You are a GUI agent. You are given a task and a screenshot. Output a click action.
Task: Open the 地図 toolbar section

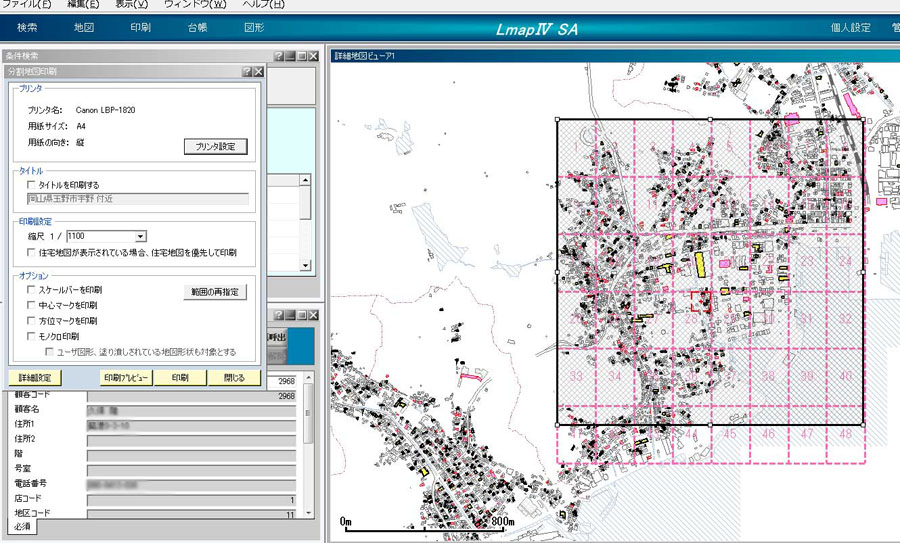[x=84, y=29]
